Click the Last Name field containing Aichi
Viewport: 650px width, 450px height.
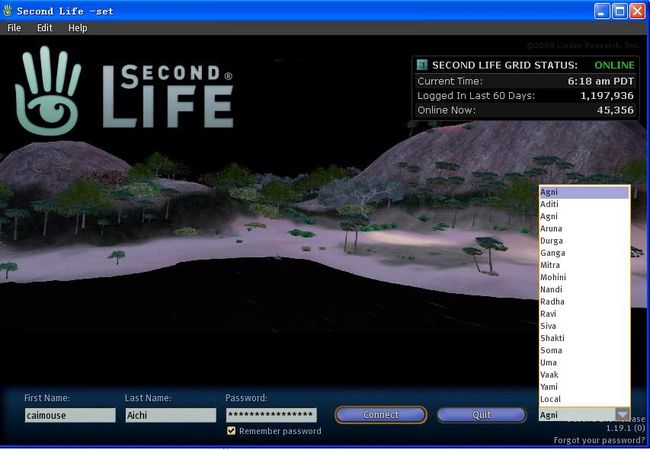(x=171, y=415)
